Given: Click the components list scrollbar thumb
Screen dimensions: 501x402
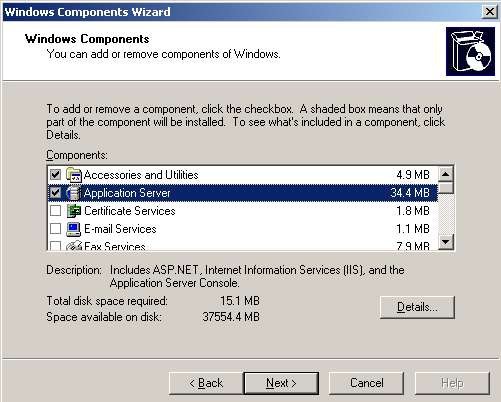Looking at the screenshot, I should point(446,188).
